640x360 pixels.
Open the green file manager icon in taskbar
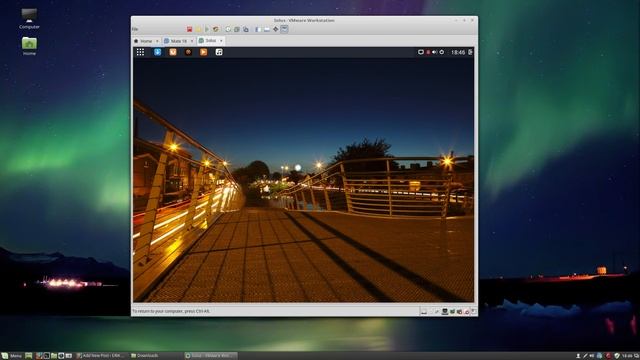coord(54,356)
